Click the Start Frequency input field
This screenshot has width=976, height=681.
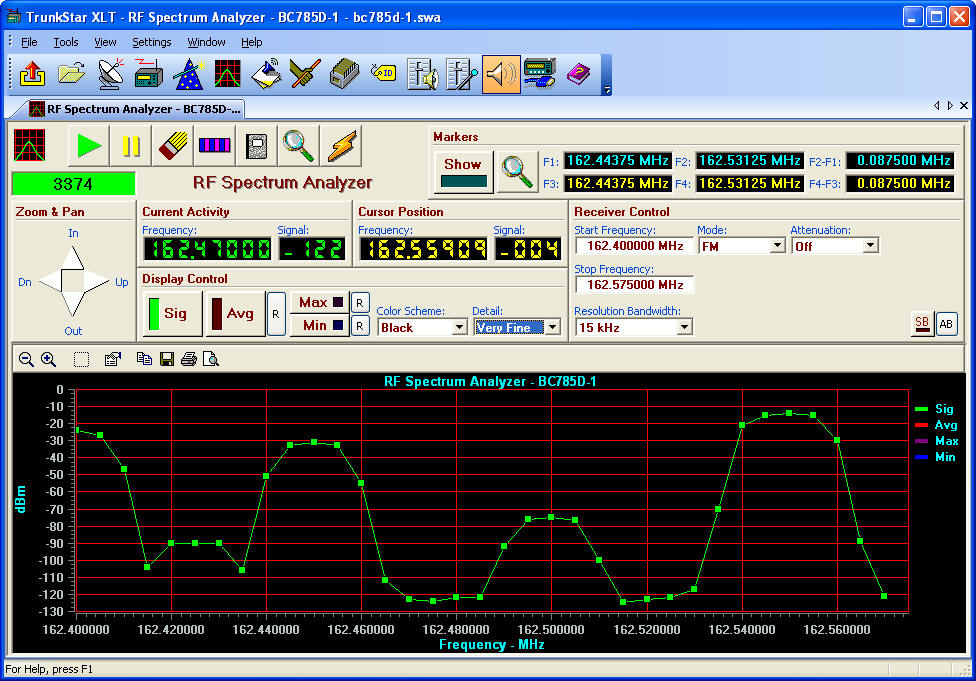point(634,246)
